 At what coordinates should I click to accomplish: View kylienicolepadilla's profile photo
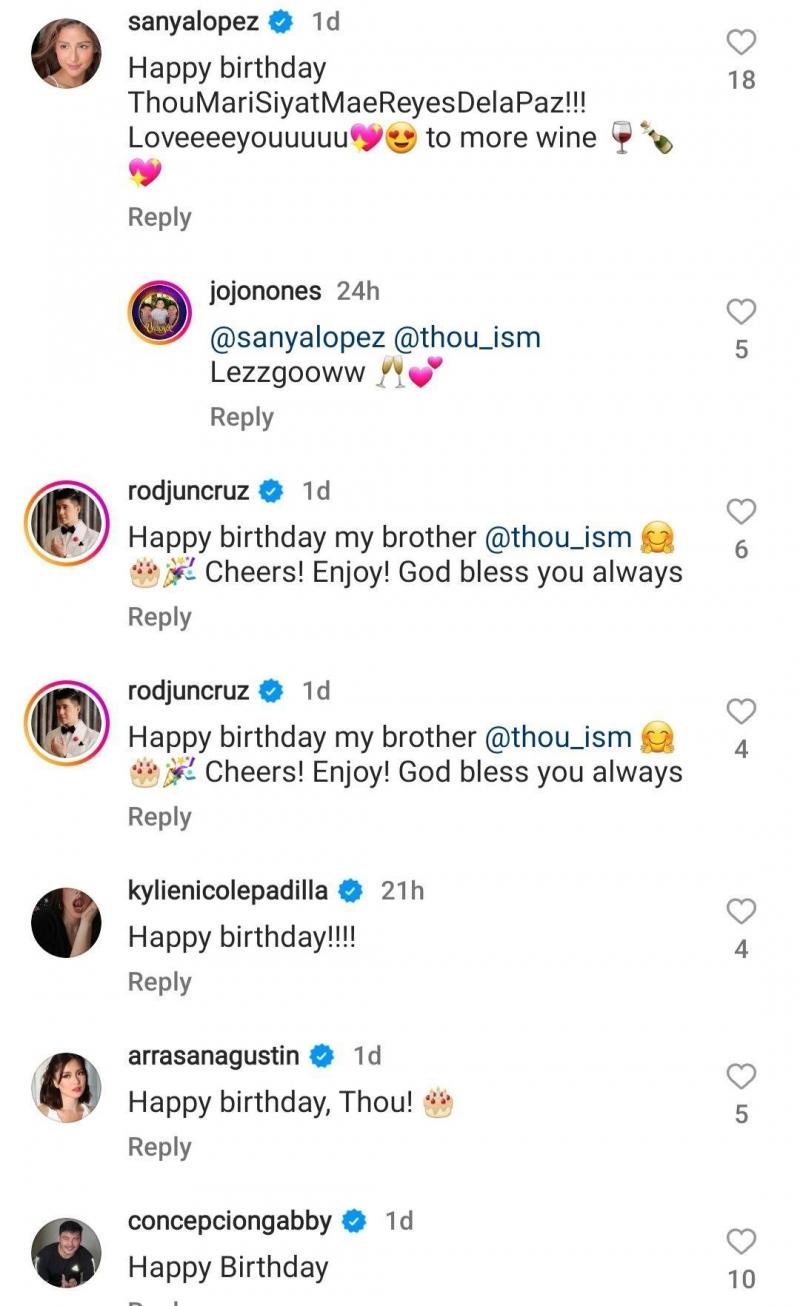(67, 922)
